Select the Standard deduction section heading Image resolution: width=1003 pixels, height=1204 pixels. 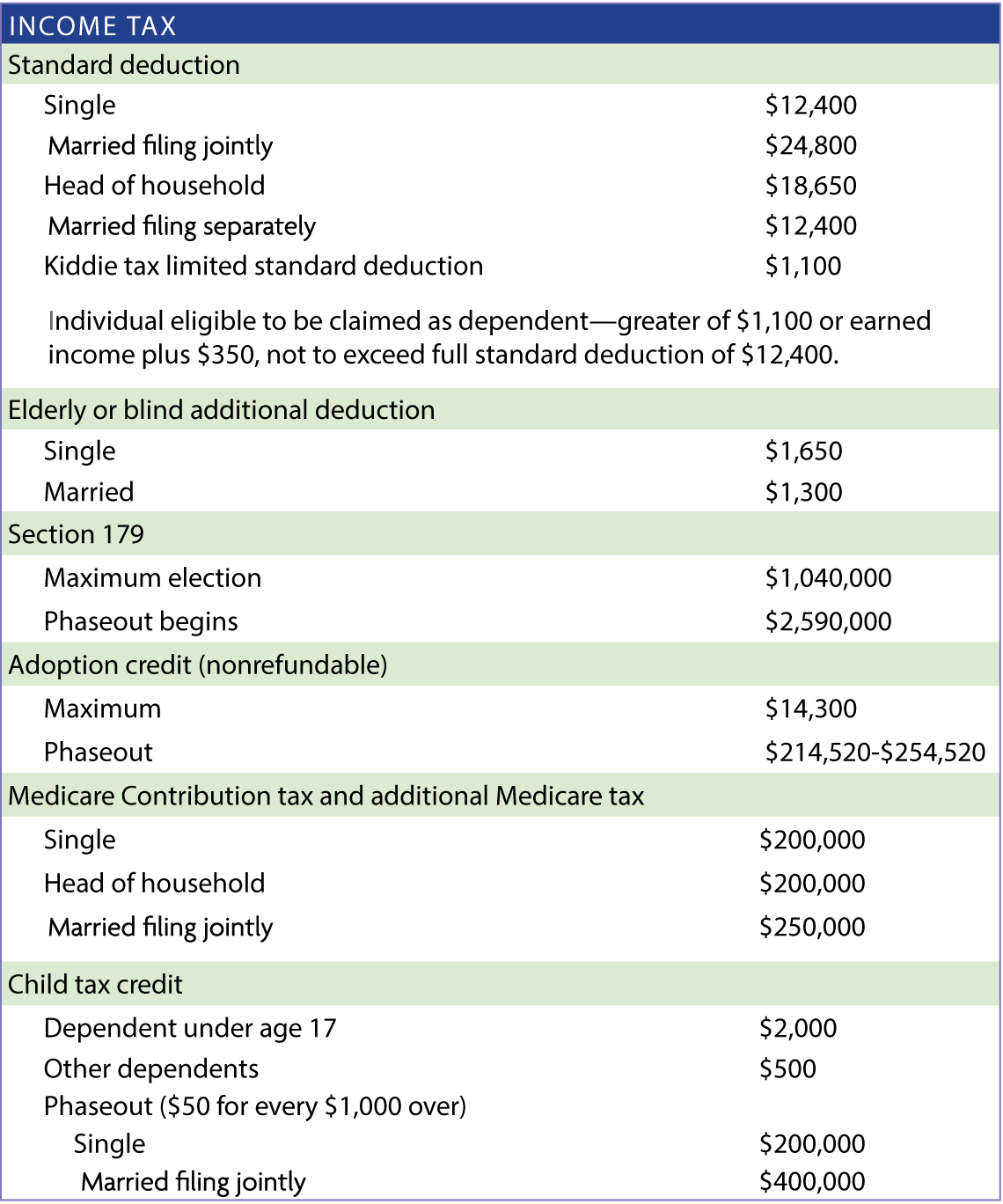[501, 64]
